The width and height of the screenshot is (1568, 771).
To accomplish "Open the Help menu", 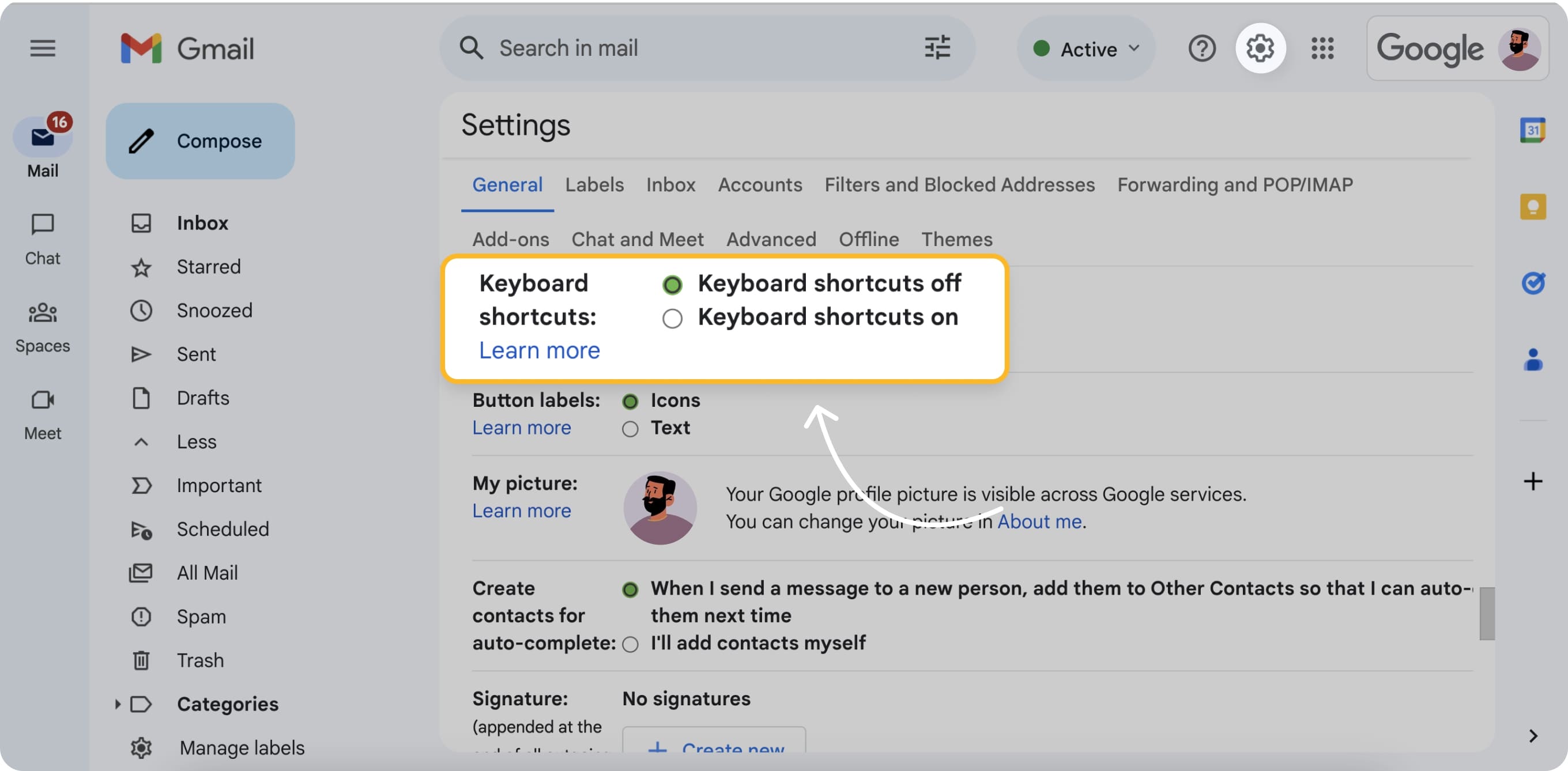I will pos(1202,48).
